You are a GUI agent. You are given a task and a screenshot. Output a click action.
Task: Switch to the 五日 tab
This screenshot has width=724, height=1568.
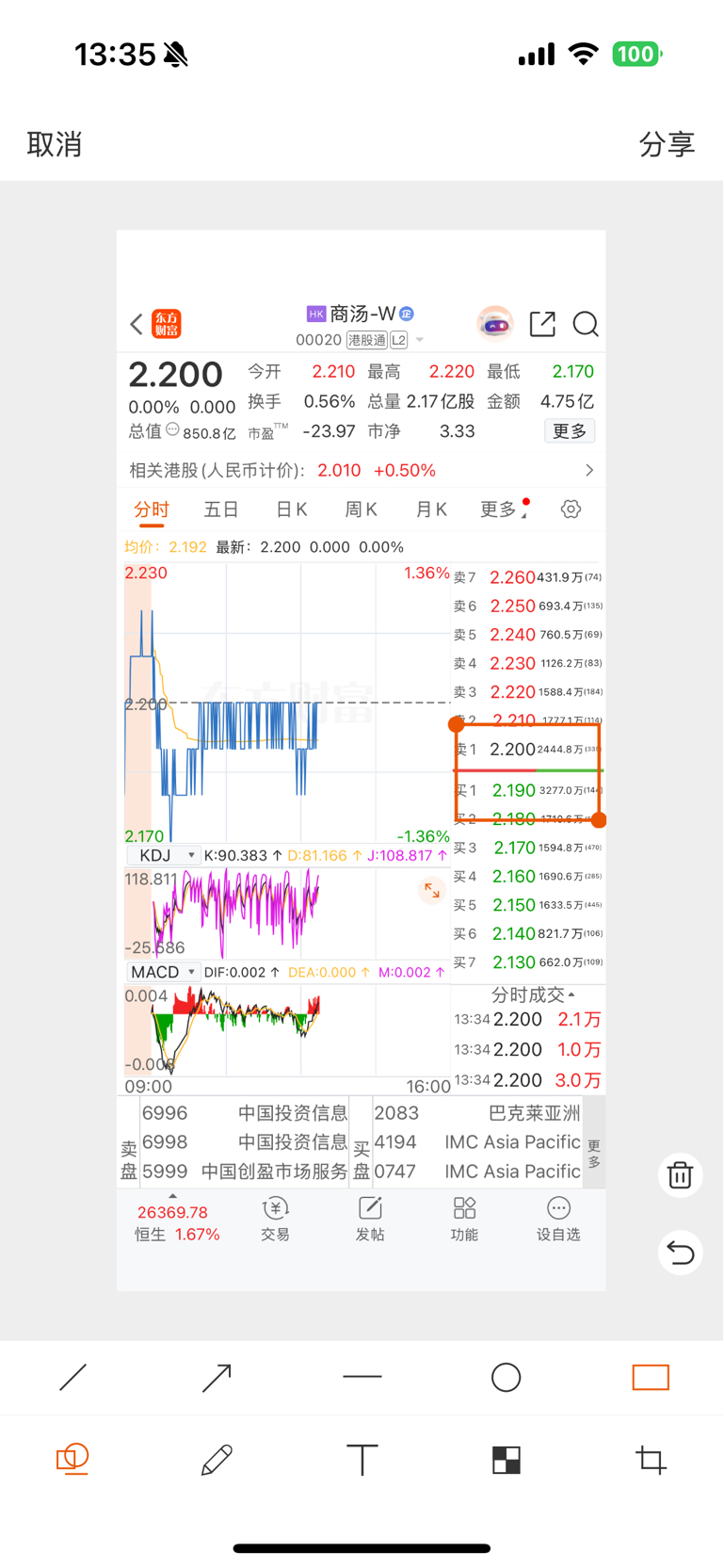tap(221, 509)
